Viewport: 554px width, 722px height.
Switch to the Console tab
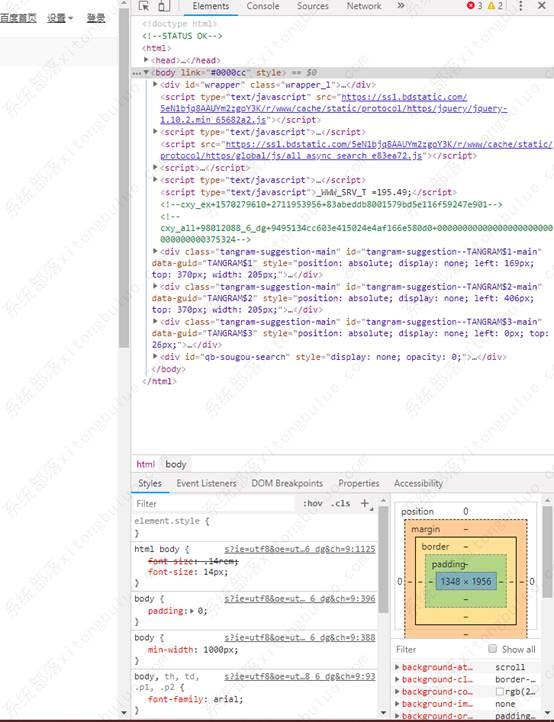(x=263, y=6)
